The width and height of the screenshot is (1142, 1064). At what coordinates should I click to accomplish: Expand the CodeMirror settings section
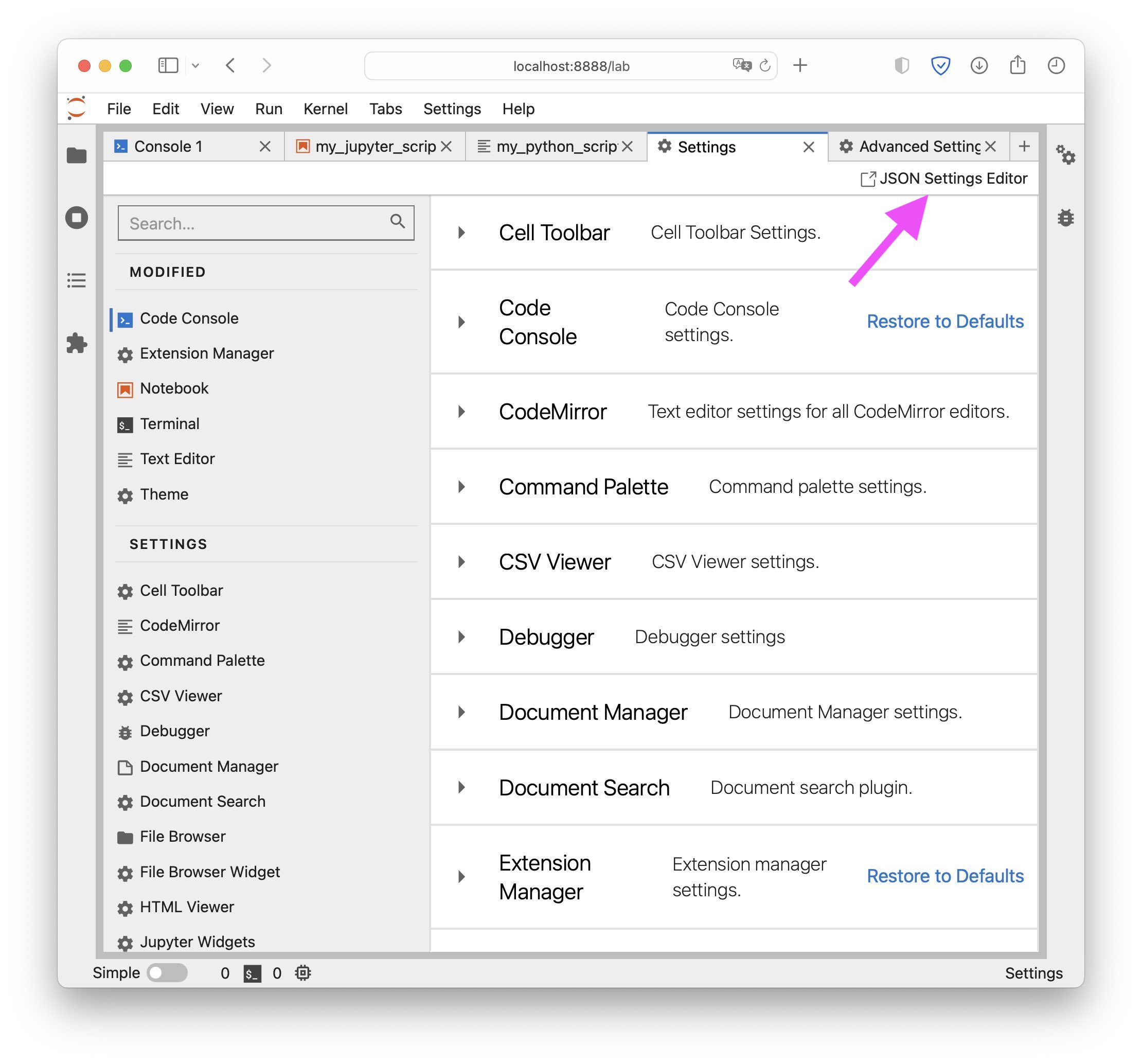[461, 412]
